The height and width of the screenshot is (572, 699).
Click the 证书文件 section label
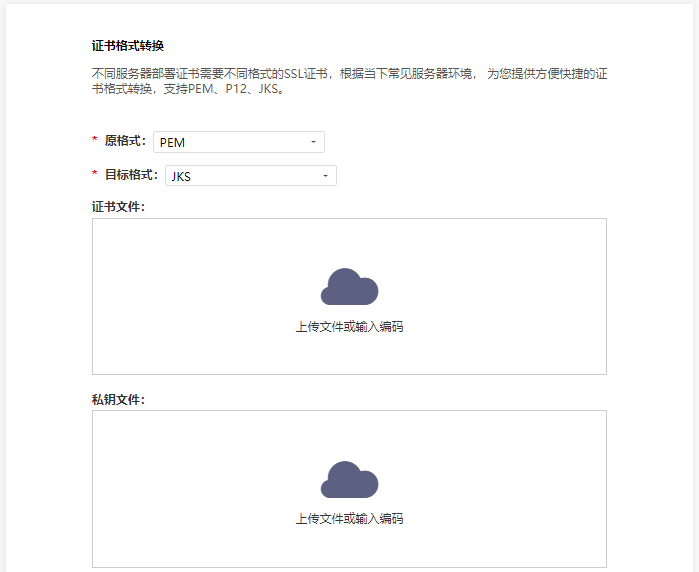point(118,207)
